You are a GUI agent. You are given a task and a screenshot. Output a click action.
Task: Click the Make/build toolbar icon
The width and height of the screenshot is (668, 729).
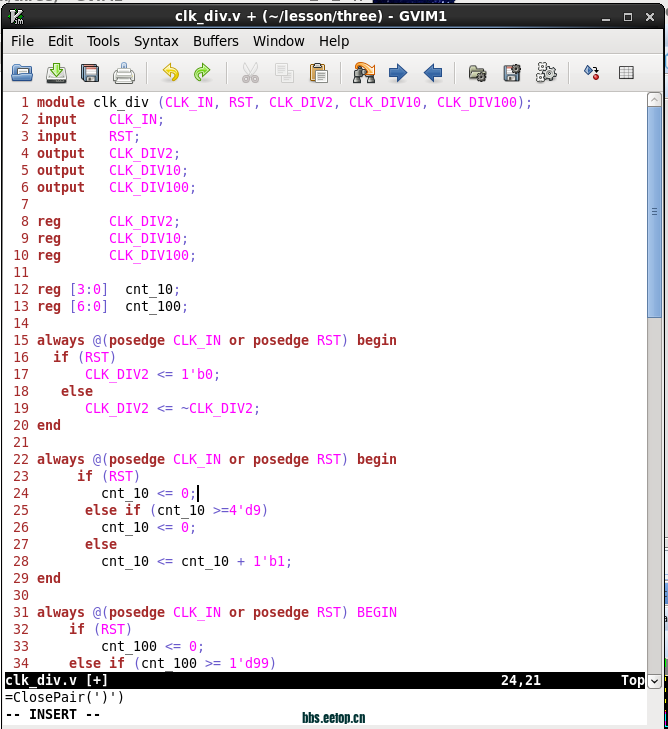pos(592,73)
